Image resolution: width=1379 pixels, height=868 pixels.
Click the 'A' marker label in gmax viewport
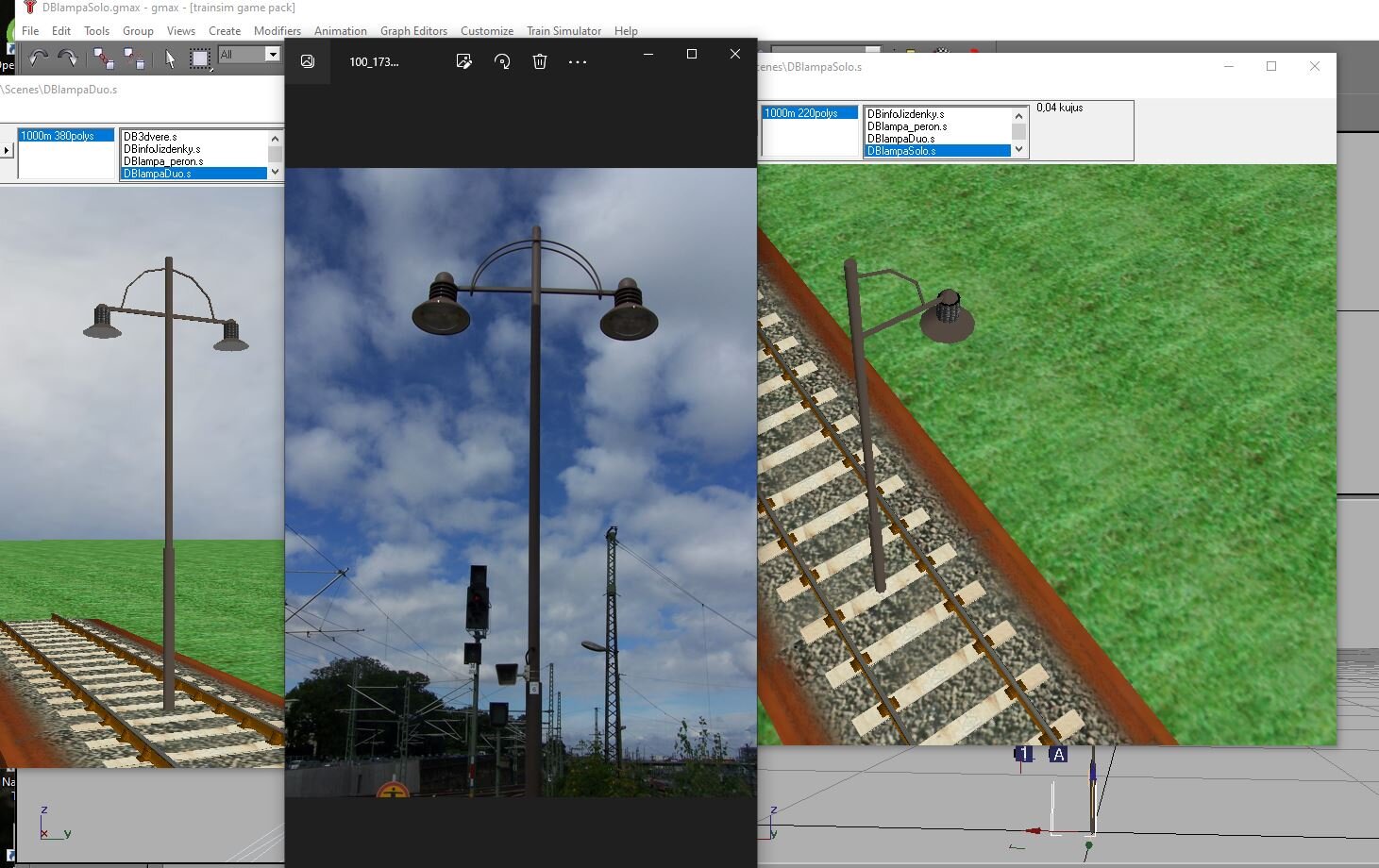click(1058, 754)
